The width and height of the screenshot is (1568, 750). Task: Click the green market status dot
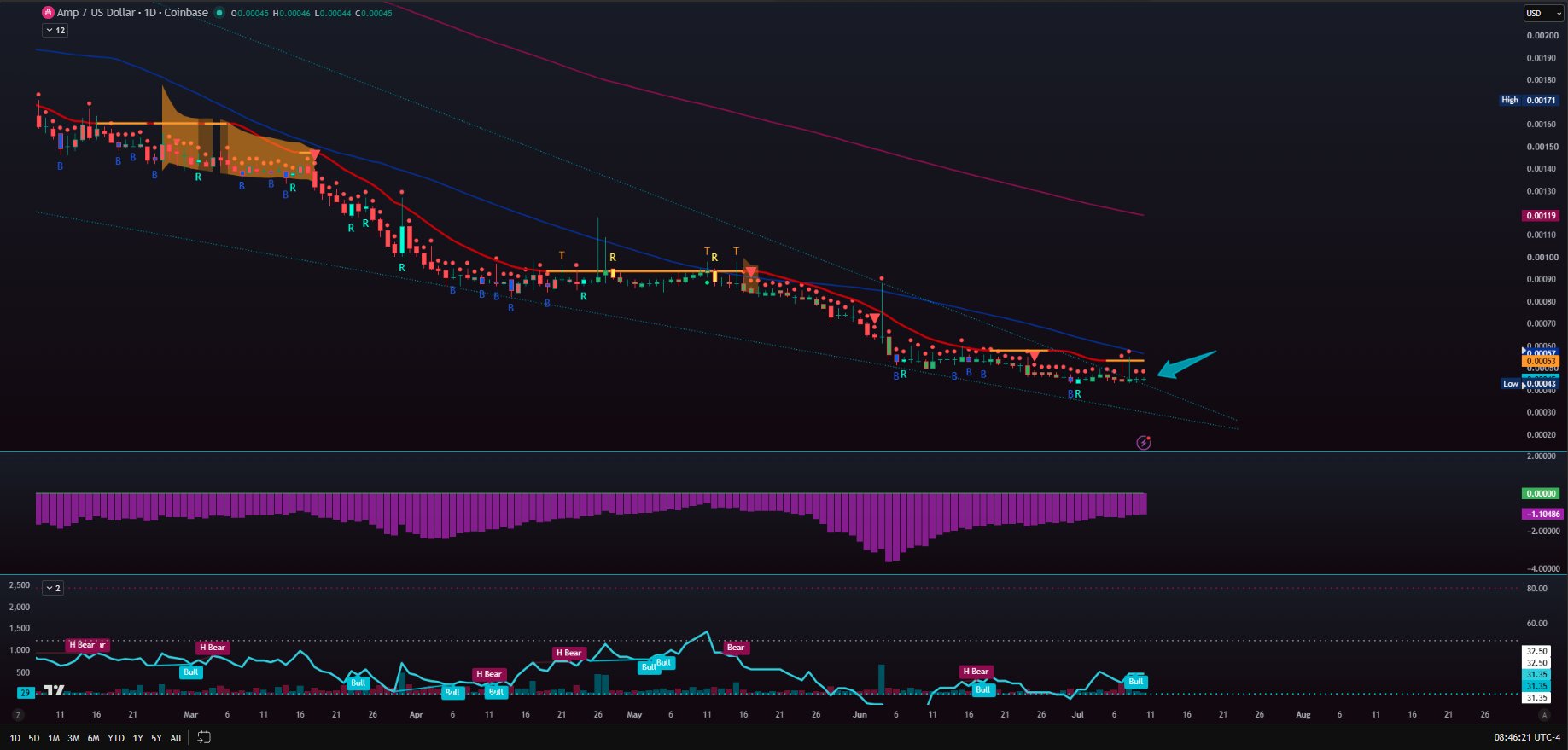point(220,13)
